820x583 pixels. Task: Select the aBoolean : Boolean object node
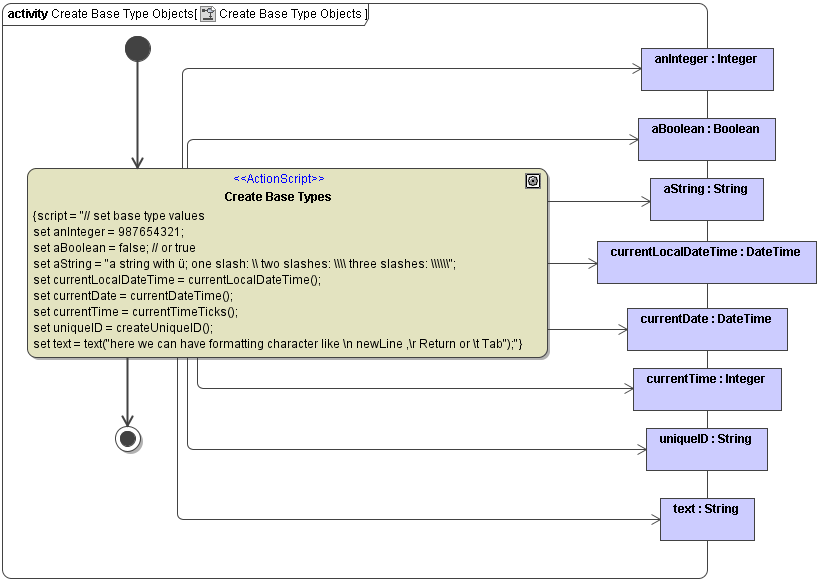(707, 139)
